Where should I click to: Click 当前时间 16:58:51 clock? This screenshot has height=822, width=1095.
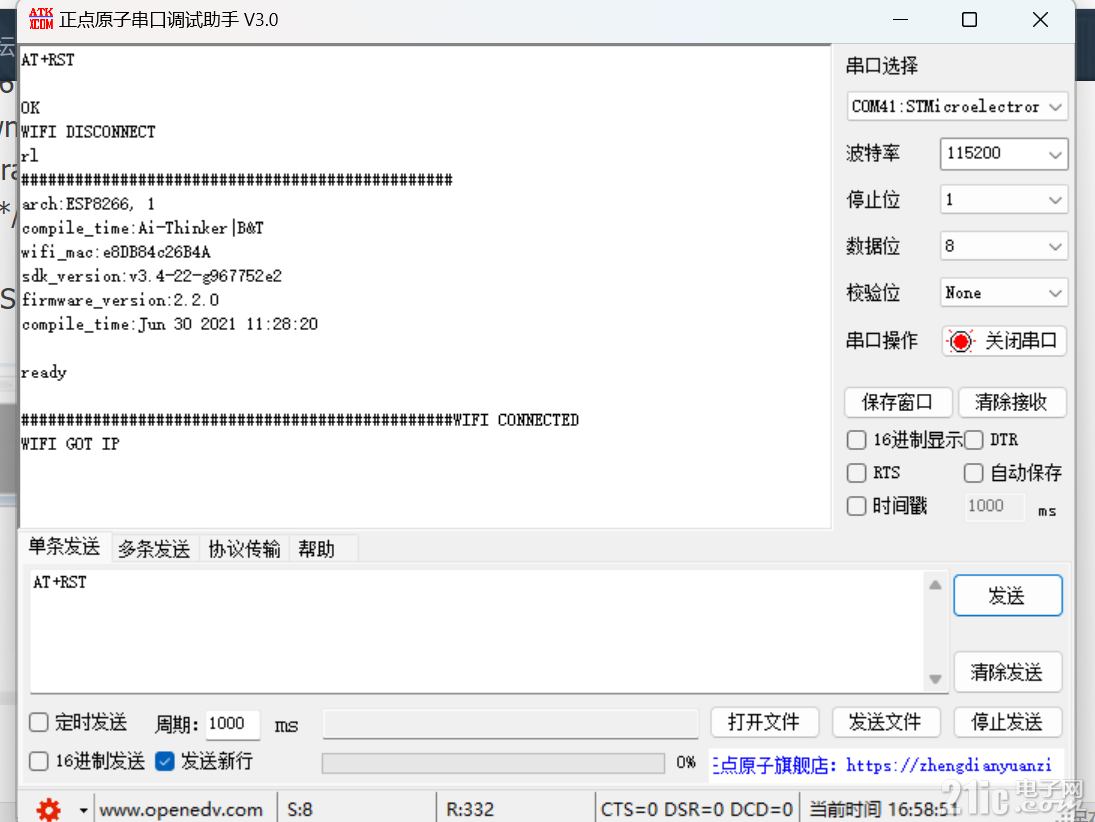click(884, 810)
